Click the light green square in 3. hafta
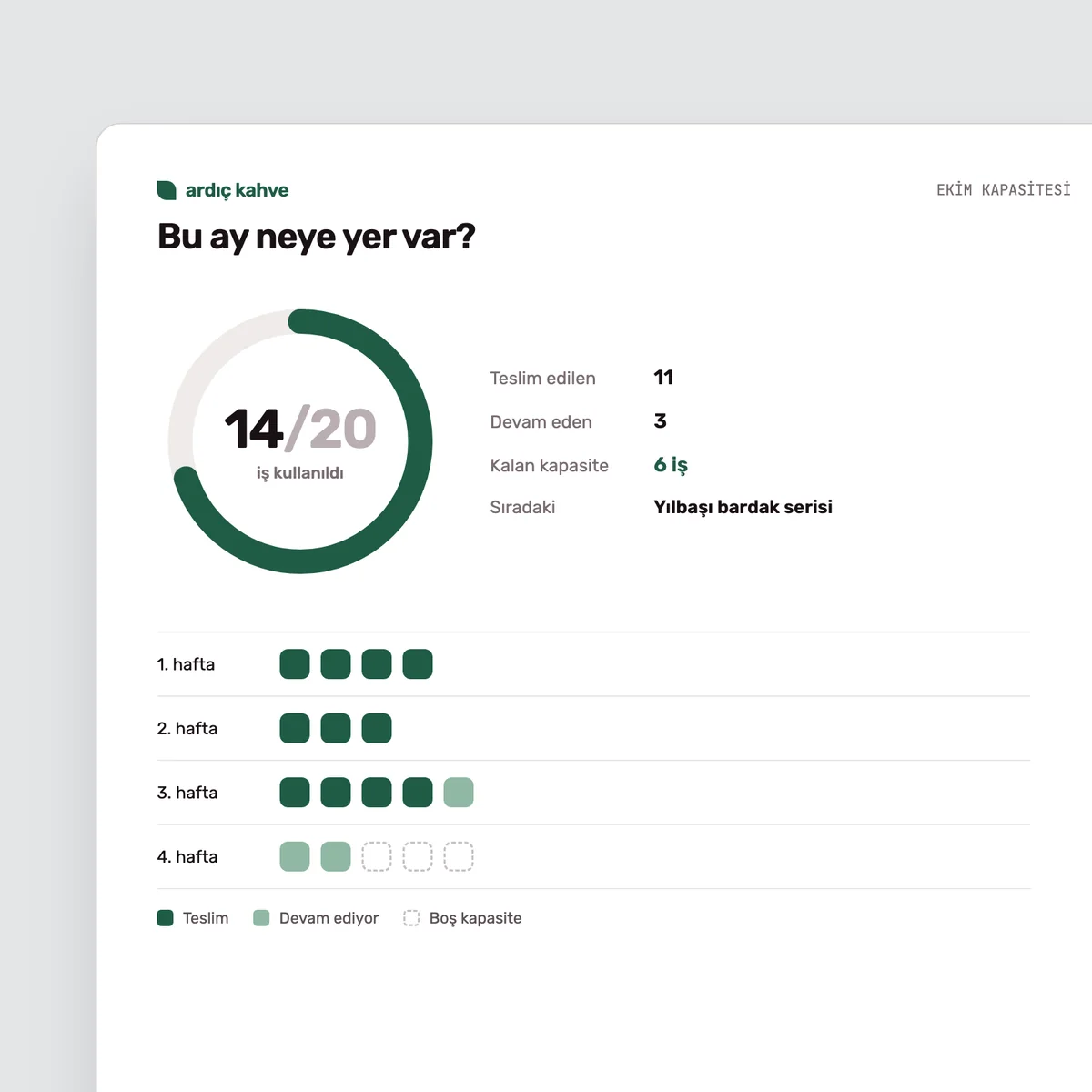The width and height of the screenshot is (1092, 1092). pyautogui.click(x=459, y=793)
